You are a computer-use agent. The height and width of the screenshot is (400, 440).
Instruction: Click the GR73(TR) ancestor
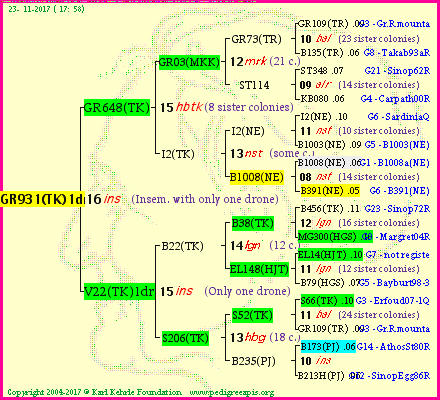click(x=256, y=39)
